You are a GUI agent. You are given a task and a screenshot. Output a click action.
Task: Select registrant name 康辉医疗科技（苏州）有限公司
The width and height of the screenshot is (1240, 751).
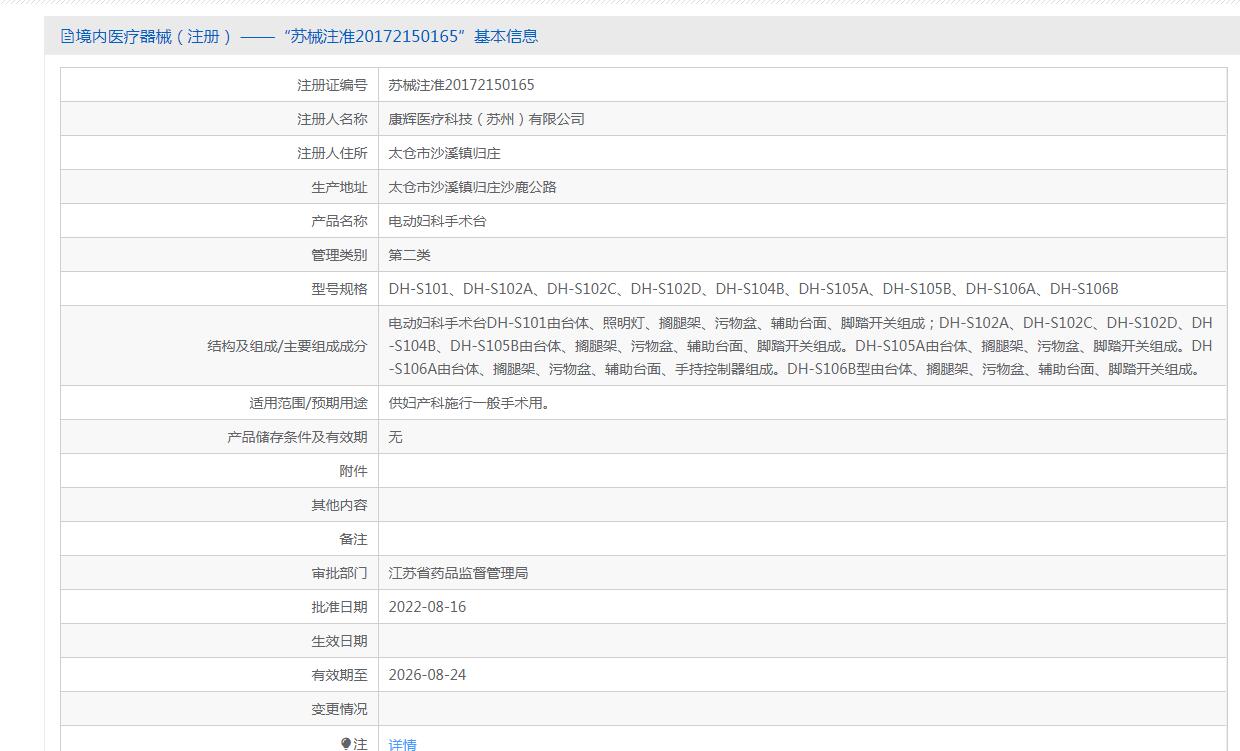(487, 119)
